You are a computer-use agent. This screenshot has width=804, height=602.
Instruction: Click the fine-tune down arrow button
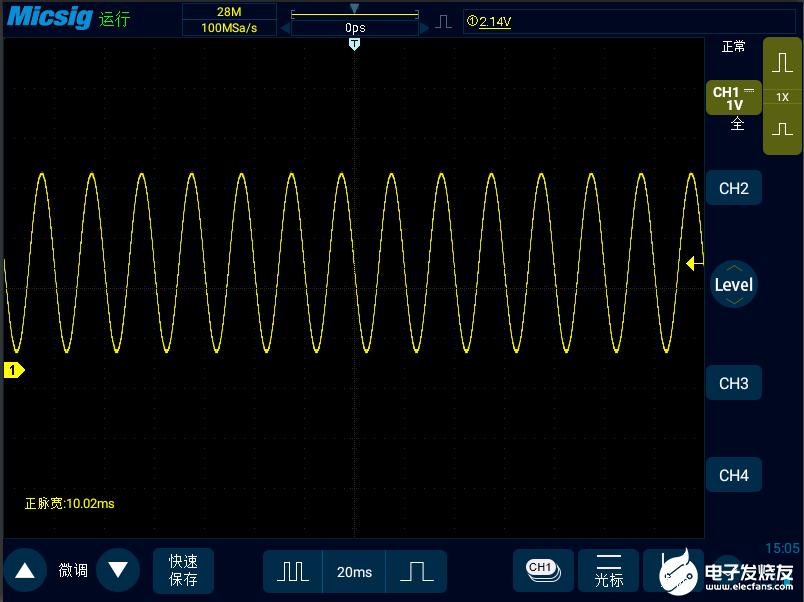[118, 570]
